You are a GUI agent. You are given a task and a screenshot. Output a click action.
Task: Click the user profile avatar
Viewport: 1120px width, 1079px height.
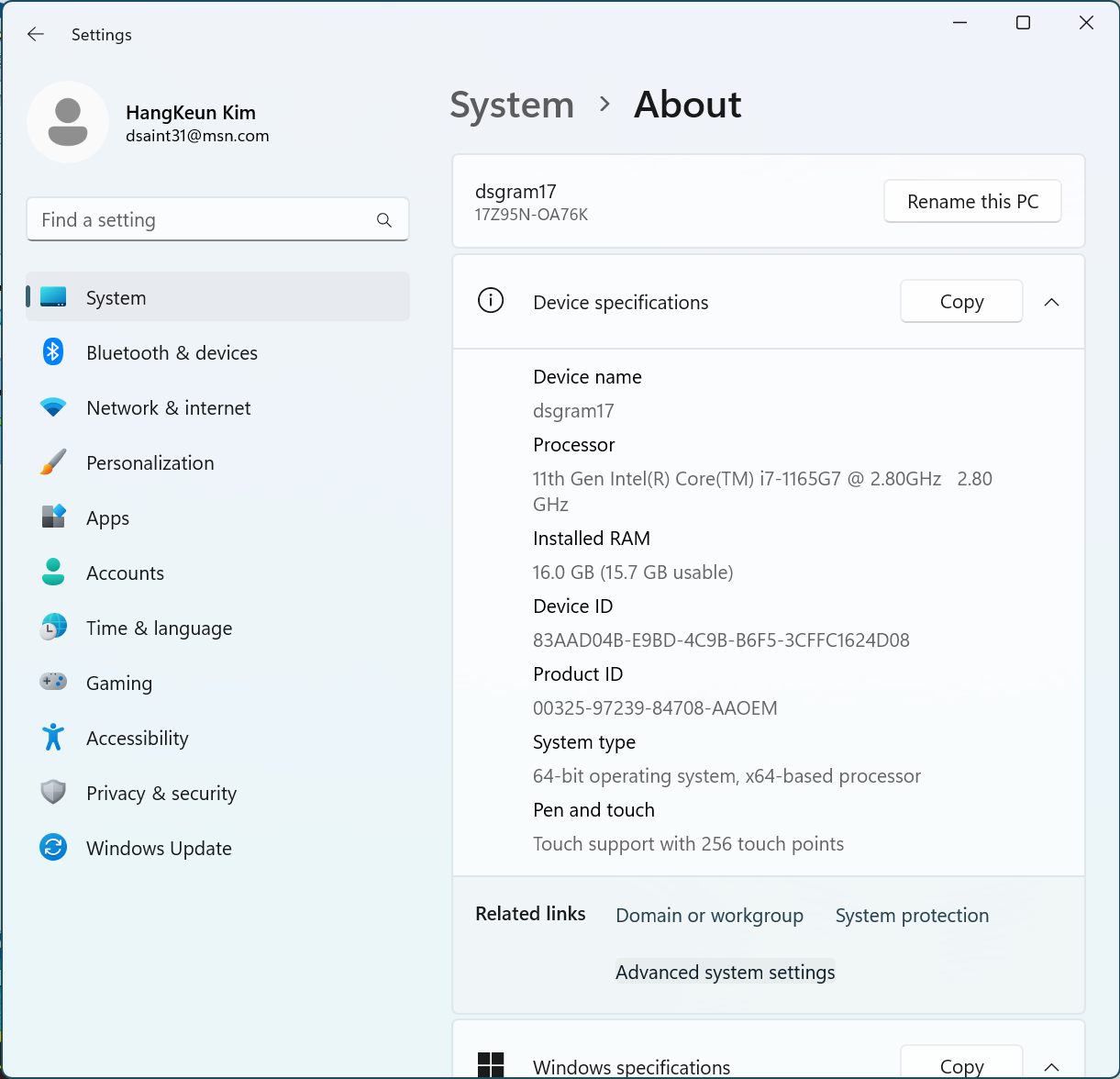coord(68,122)
